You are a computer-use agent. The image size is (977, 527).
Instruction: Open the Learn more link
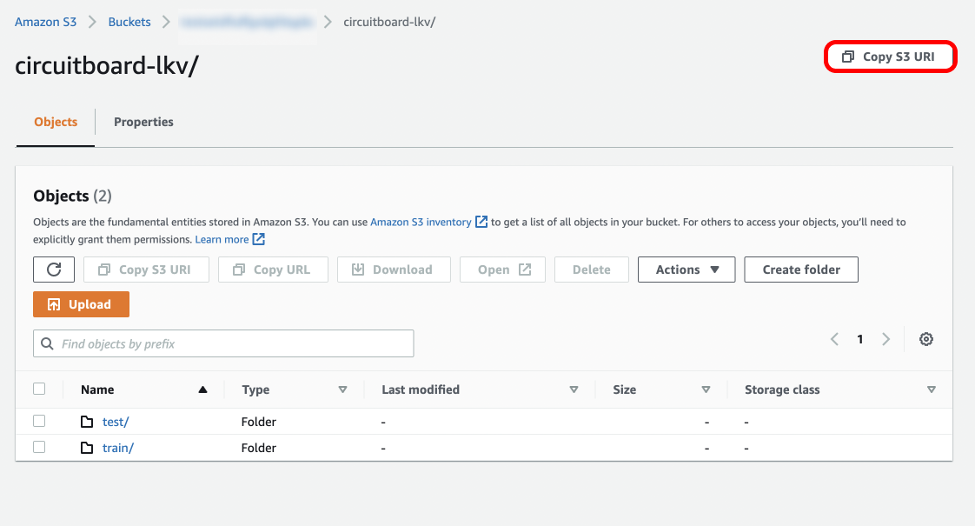222,239
